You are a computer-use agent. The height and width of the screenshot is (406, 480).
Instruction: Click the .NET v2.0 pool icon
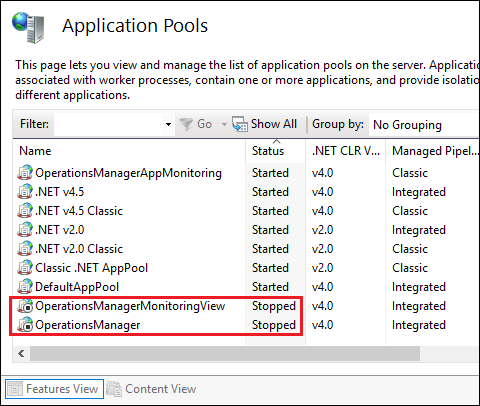pyautogui.click(x=25, y=230)
